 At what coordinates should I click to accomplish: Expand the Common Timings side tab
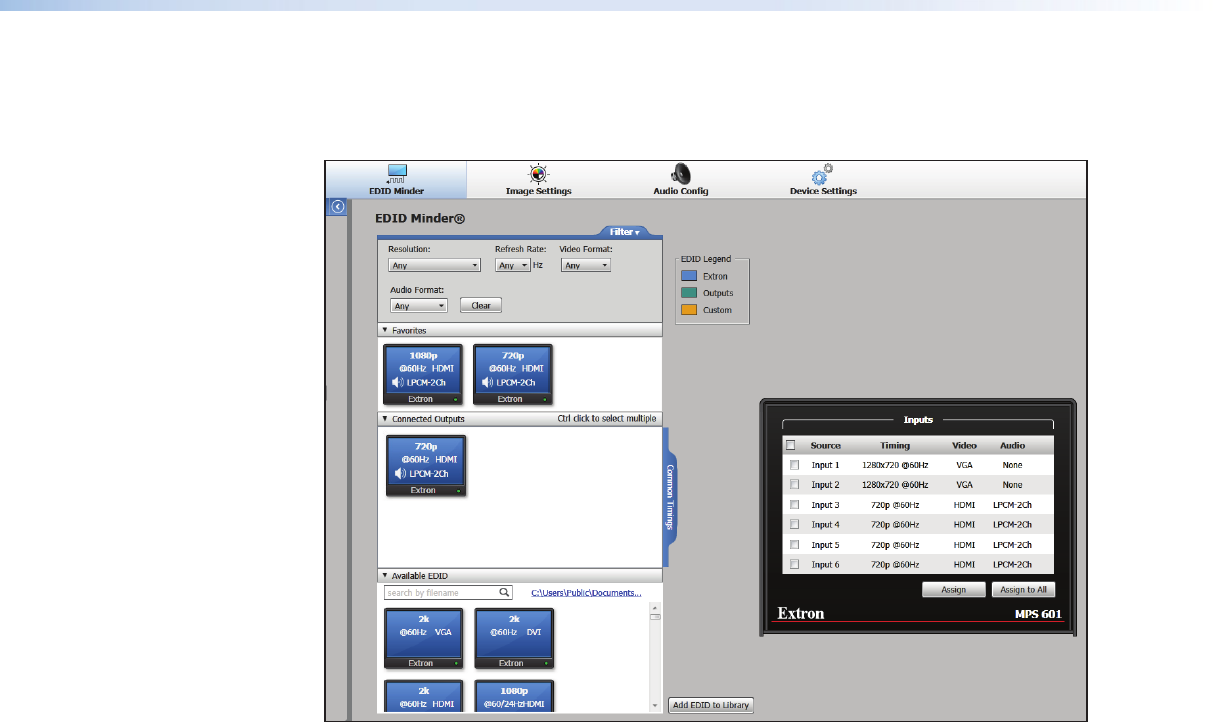pos(671,496)
